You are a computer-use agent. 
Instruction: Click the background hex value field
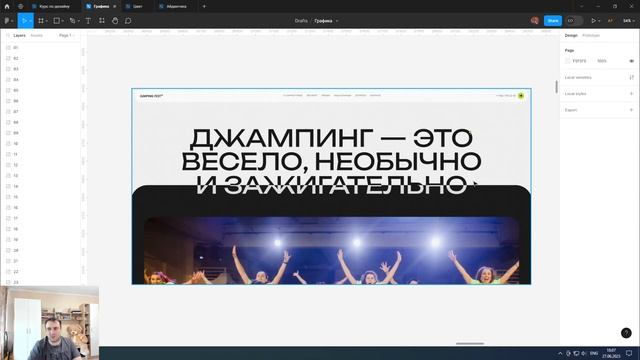pos(580,61)
